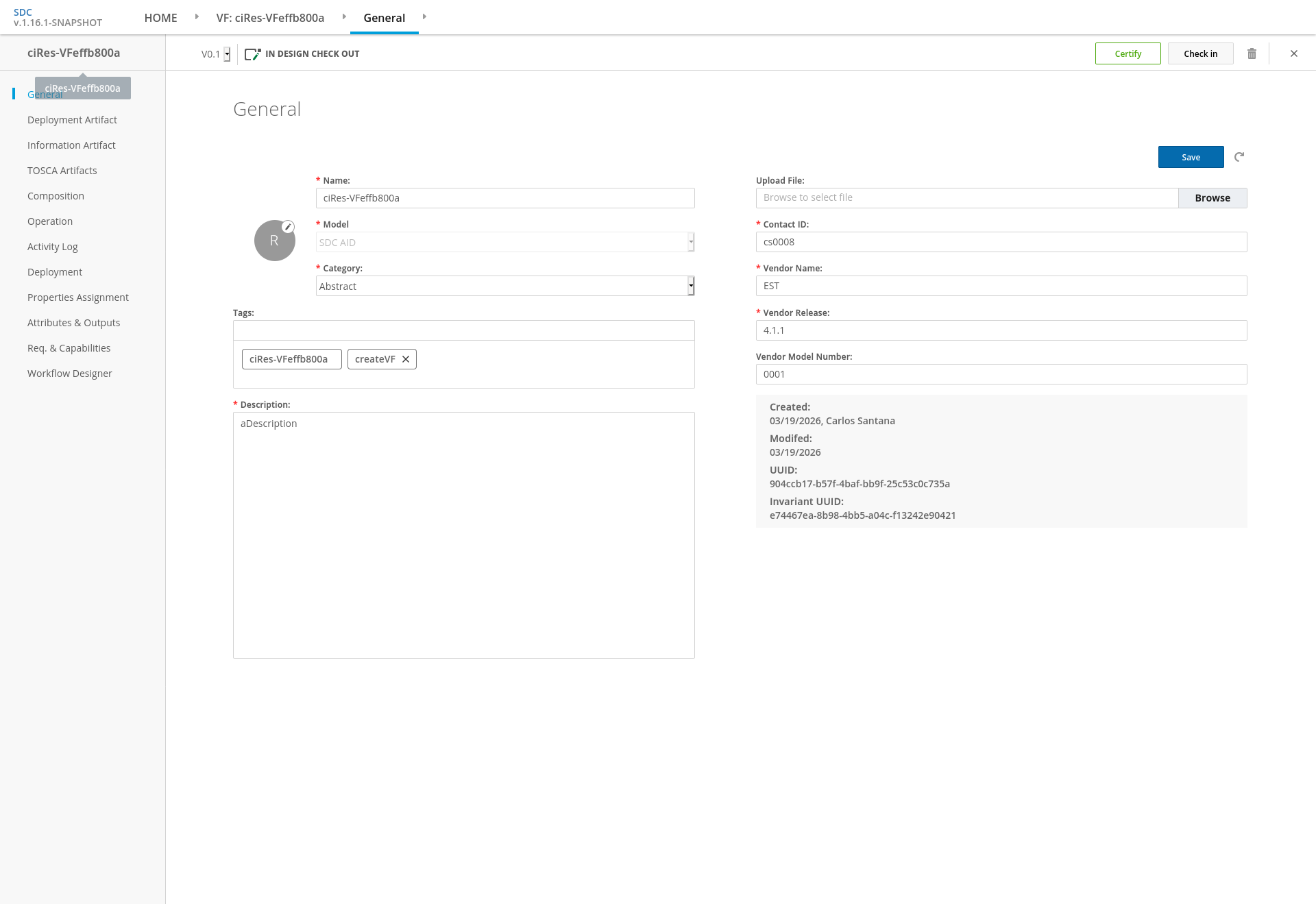Click the breadcrumb arrow after General tab
Viewport: 1316px width, 904px height.
tap(424, 17)
